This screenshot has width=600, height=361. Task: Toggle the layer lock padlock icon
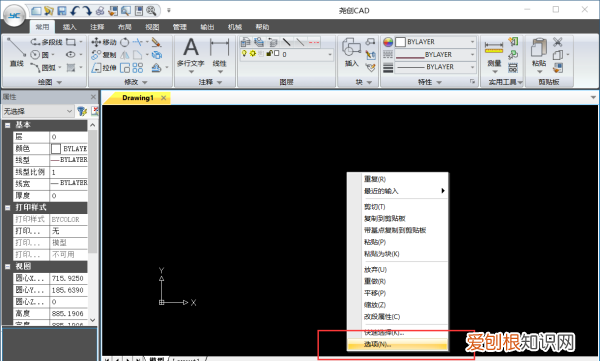pos(269,54)
